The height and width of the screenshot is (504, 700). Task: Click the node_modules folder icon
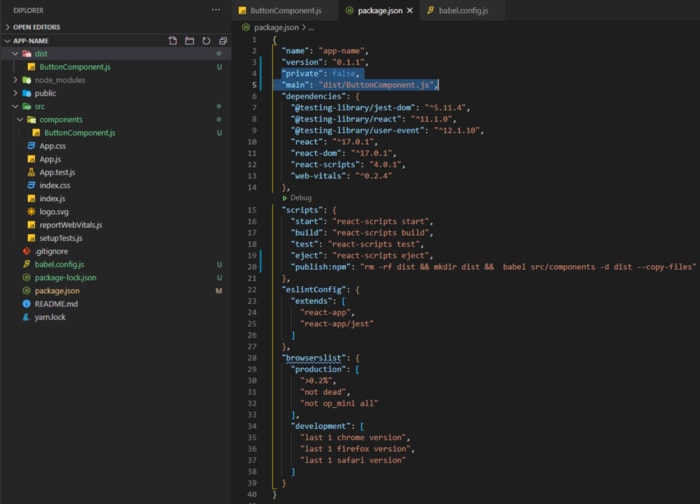(x=27, y=80)
